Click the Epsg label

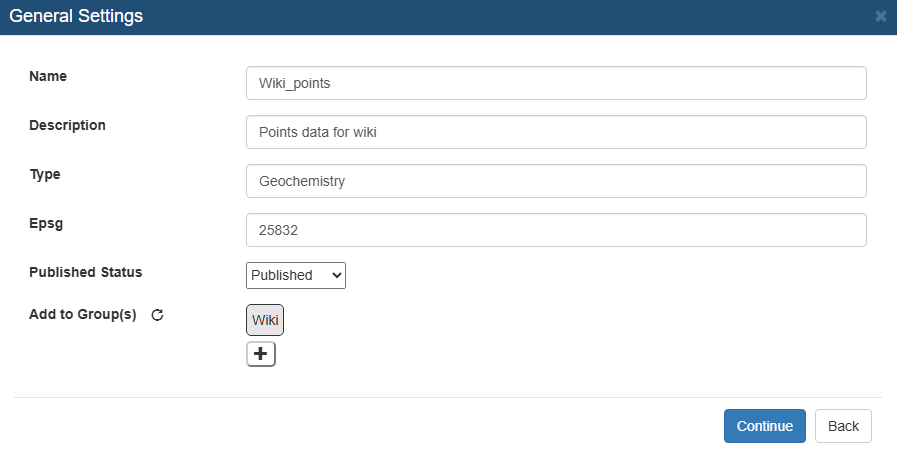46,224
